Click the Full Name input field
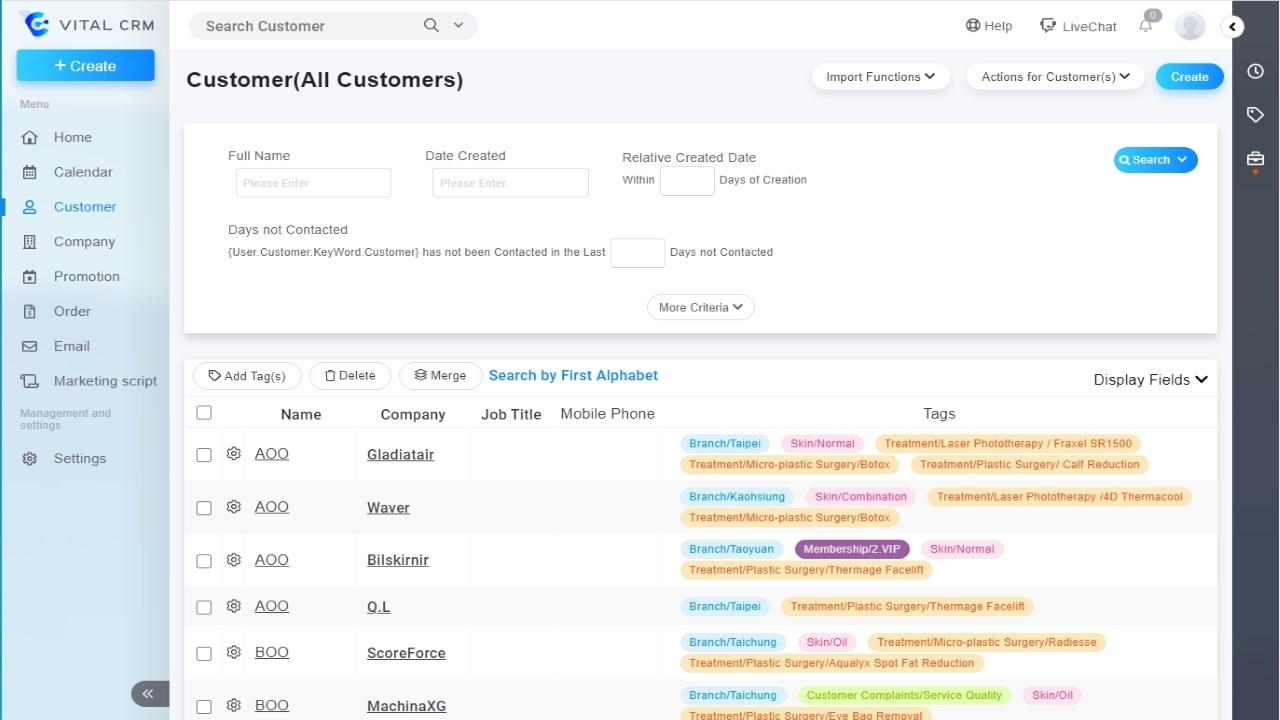 [x=313, y=183]
